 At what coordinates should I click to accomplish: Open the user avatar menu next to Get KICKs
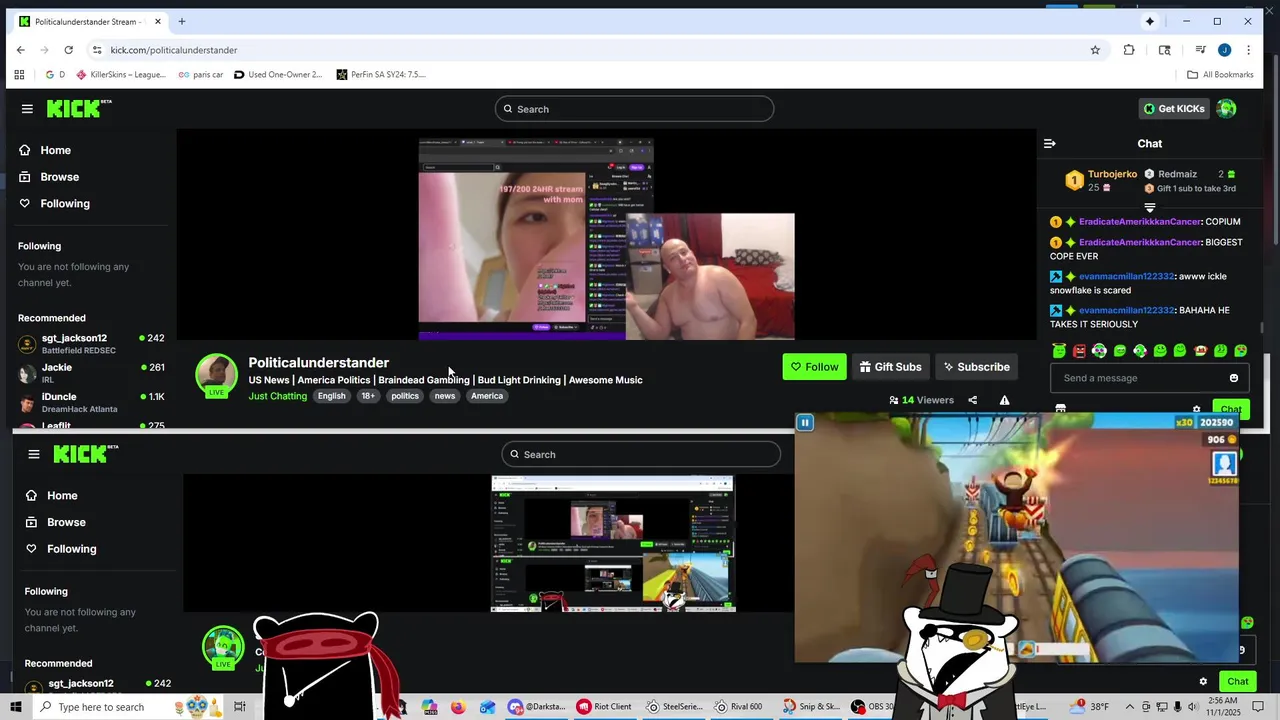click(x=1227, y=108)
